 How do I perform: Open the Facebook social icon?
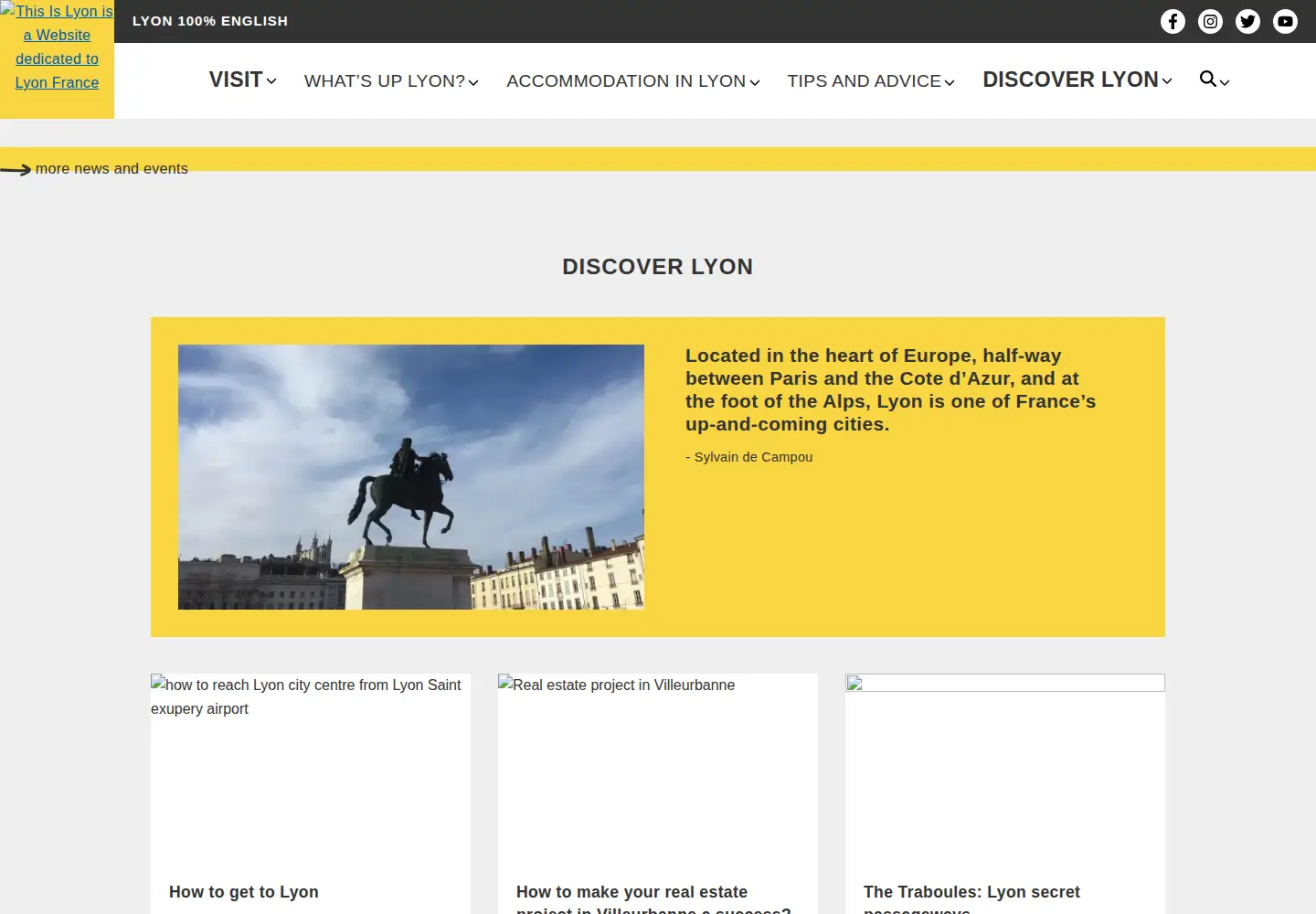[x=1173, y=21]
